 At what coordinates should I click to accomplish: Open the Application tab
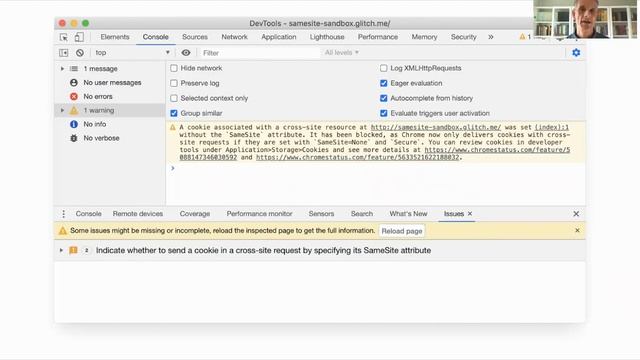tap(279, 37)
